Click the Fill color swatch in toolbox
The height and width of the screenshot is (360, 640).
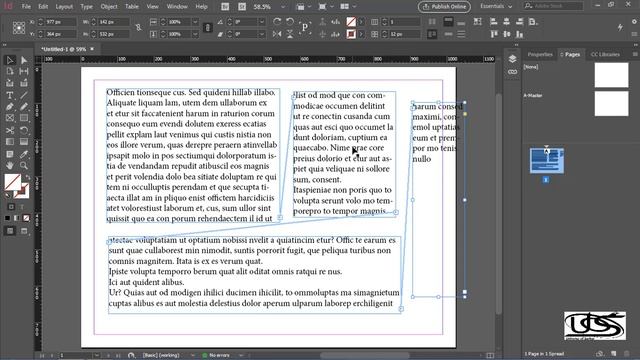tap(12, 182)
